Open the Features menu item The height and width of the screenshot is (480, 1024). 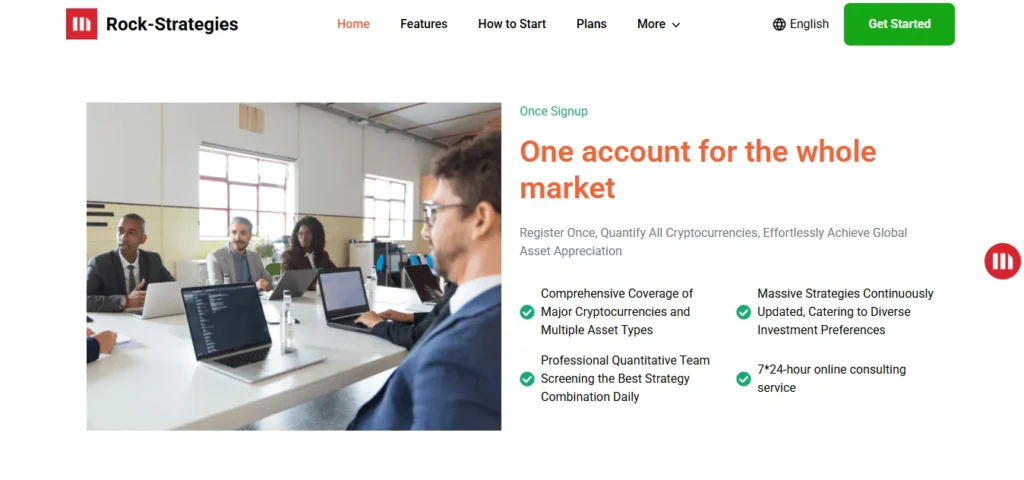(424, 24)
